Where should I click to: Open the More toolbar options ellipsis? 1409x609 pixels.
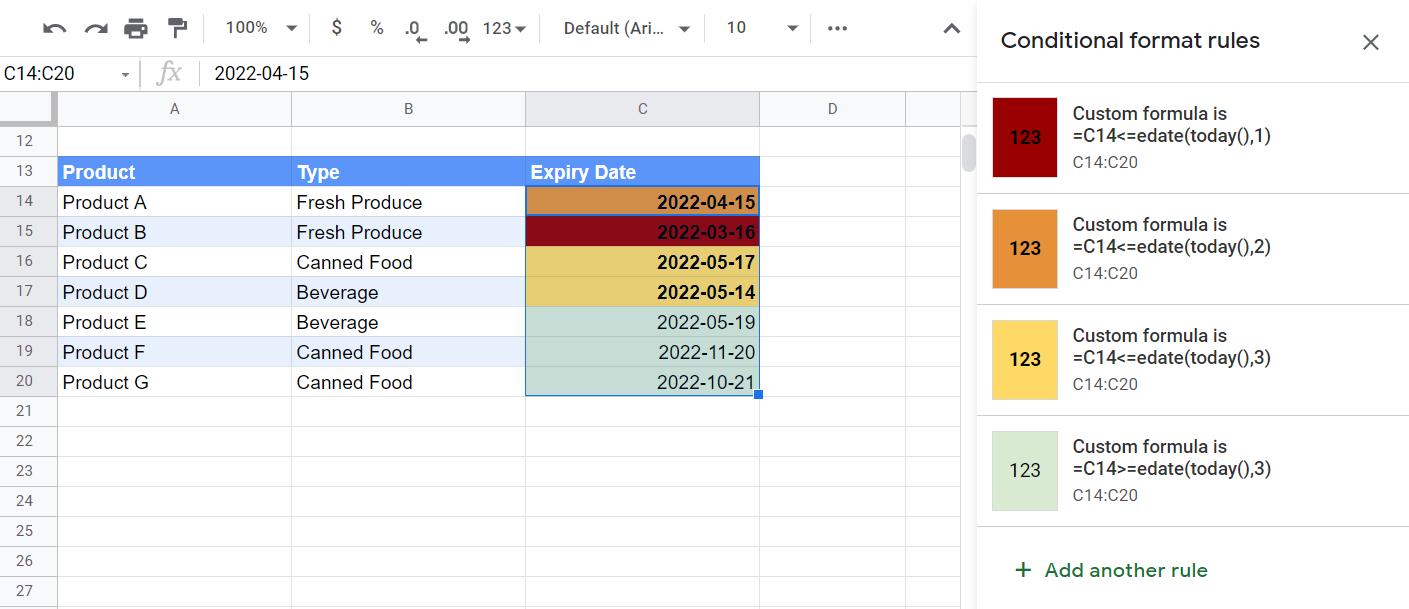point(837,28)
